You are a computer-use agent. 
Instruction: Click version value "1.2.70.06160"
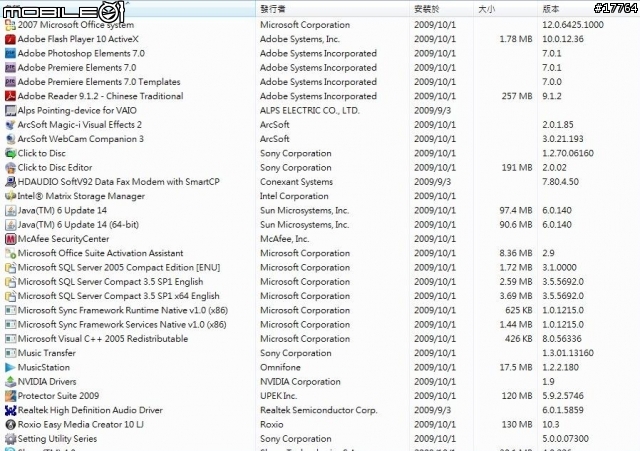point(568,153)
